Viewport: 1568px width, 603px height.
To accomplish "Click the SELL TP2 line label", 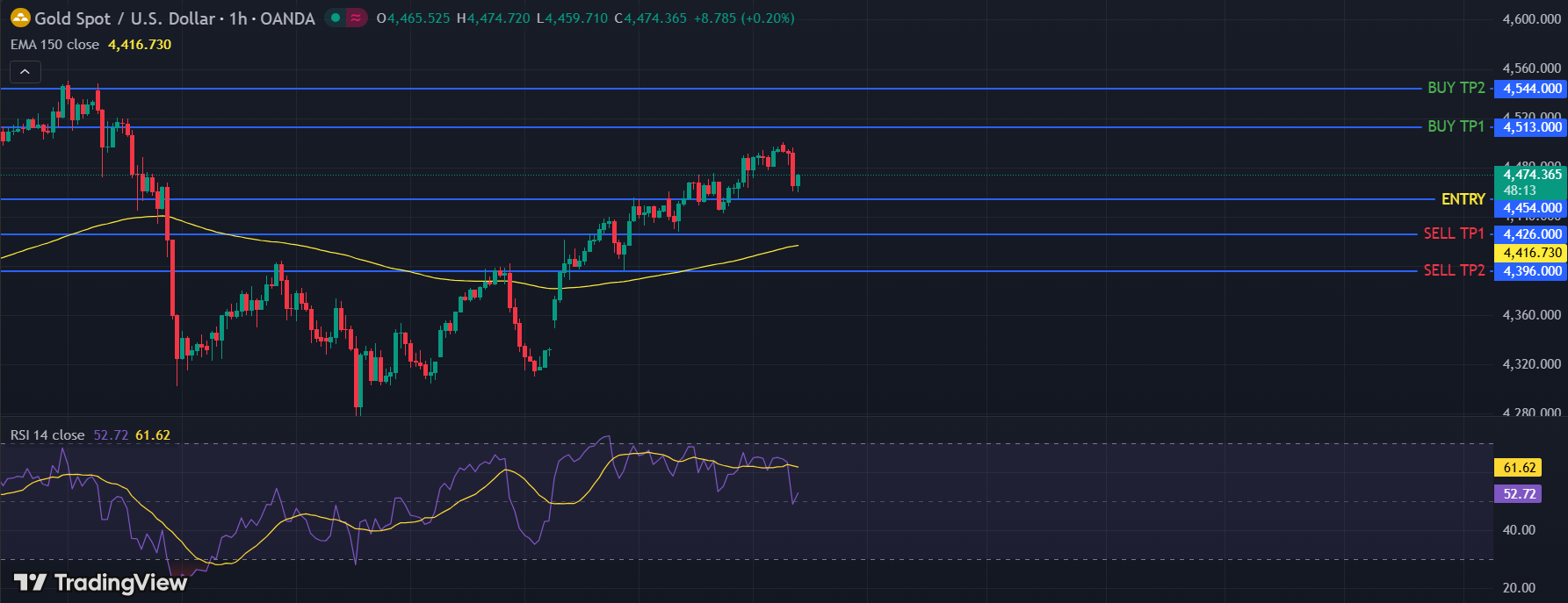I will [x=1453, y=270].
